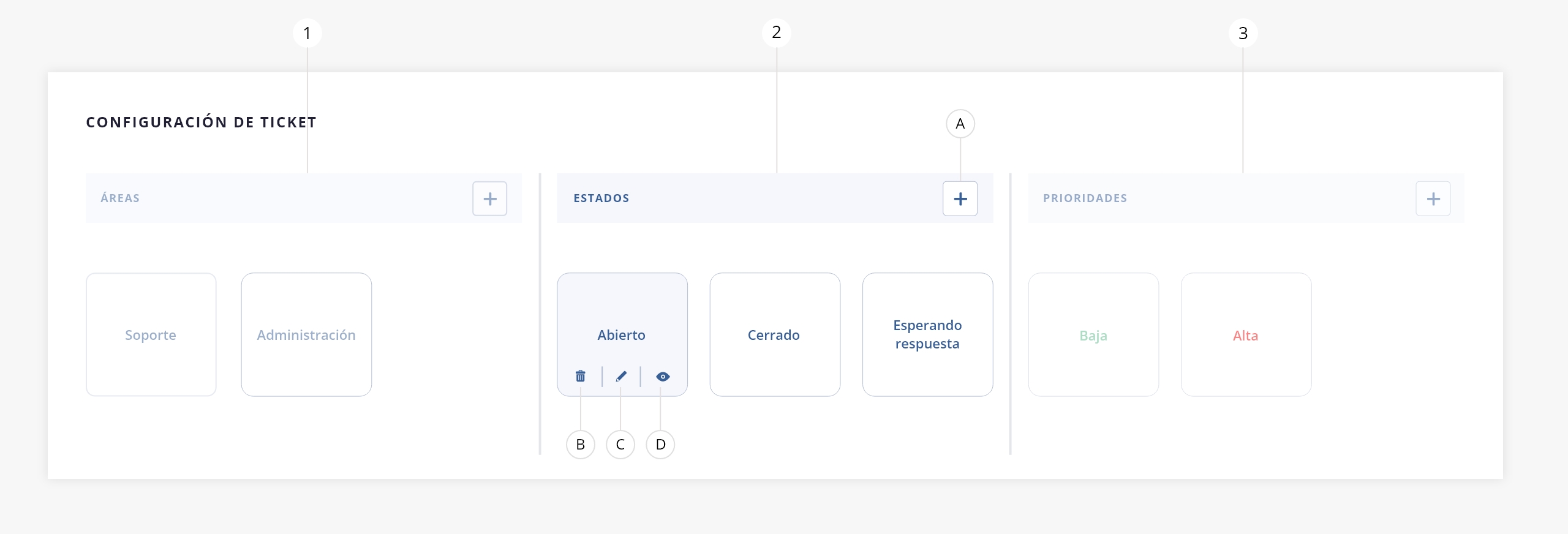Select the Alta priority card

(1246, 334)
